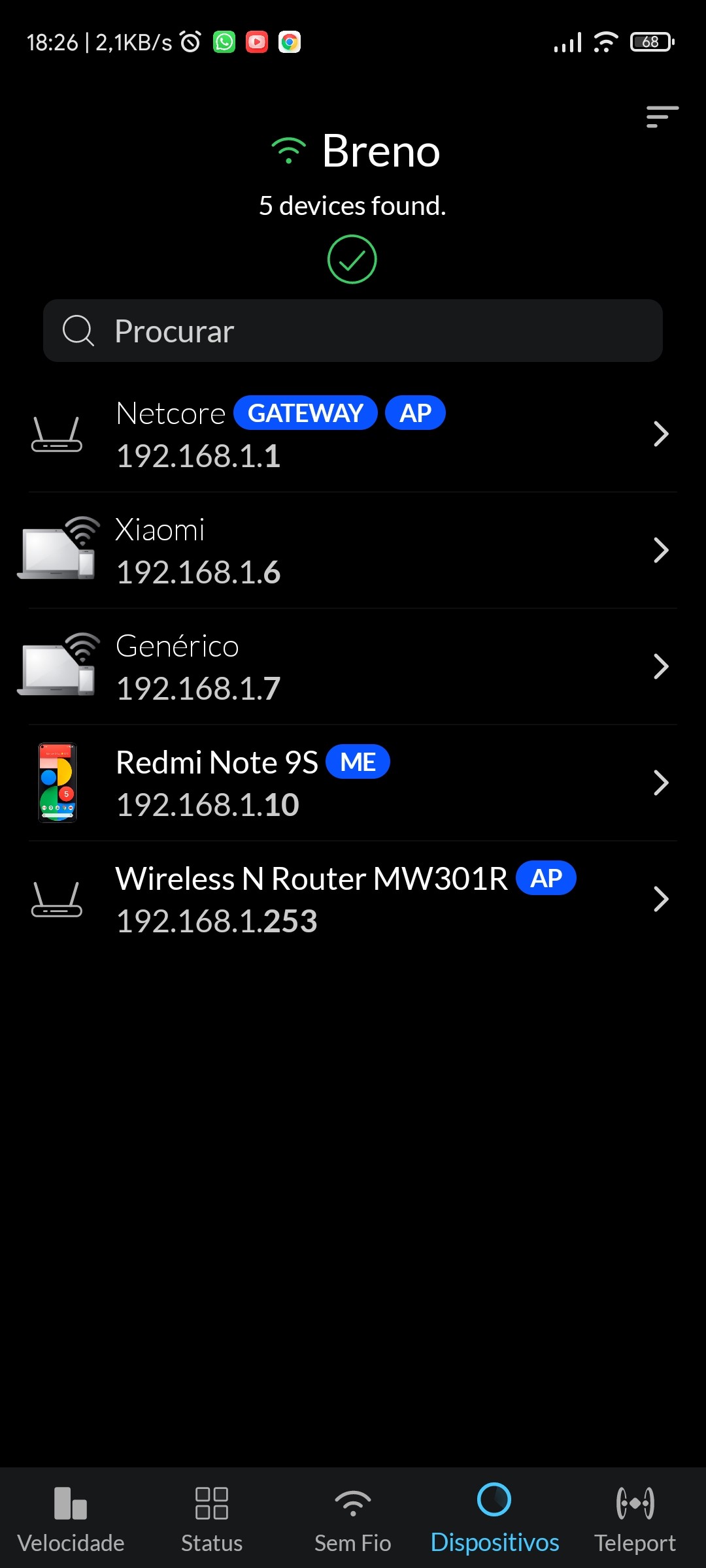Expand Xiaomi device details chevron
The width and height of the screenshot is (706, 1568).
661,550
